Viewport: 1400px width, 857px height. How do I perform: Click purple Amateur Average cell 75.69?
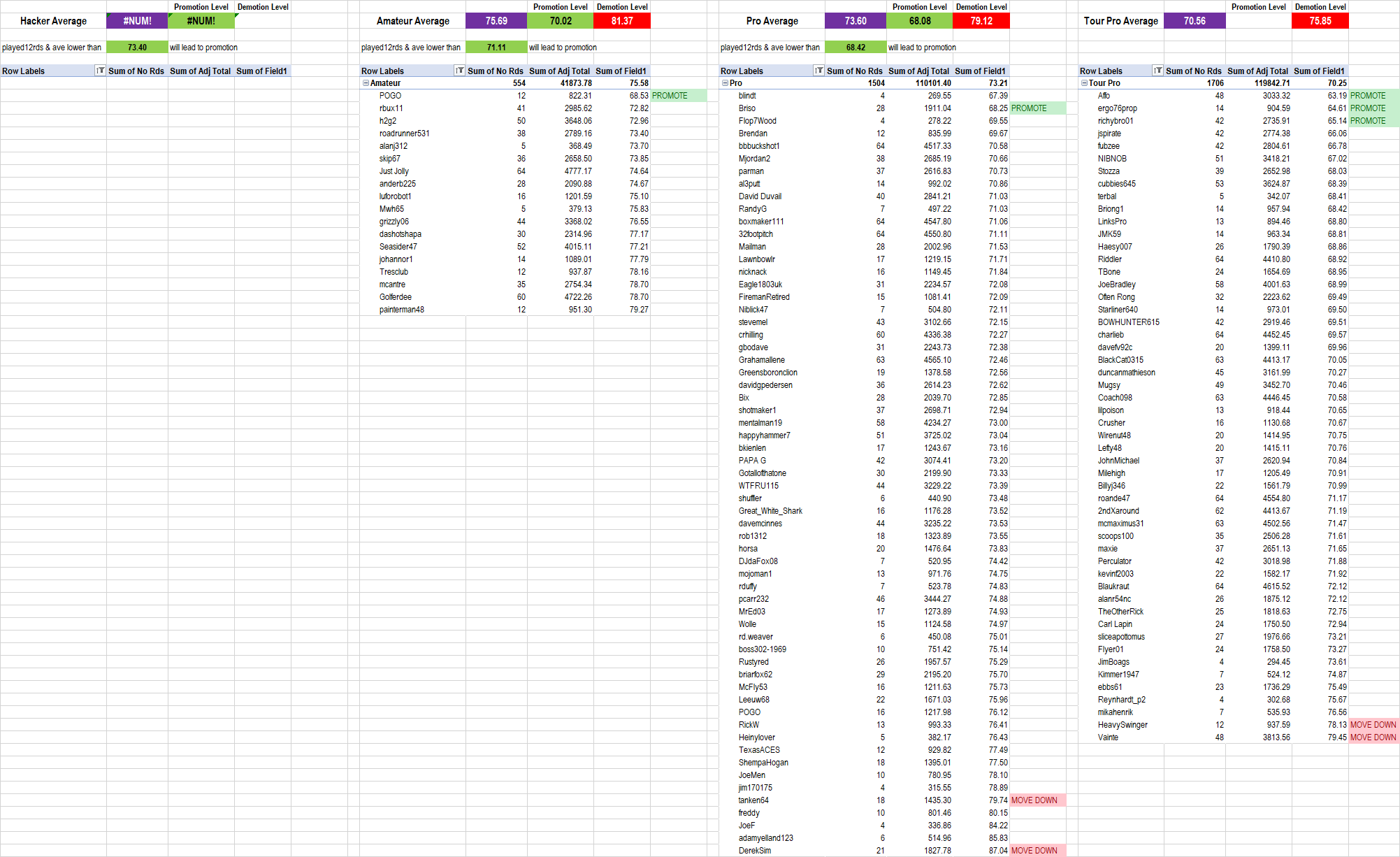[x=496, y=21]
